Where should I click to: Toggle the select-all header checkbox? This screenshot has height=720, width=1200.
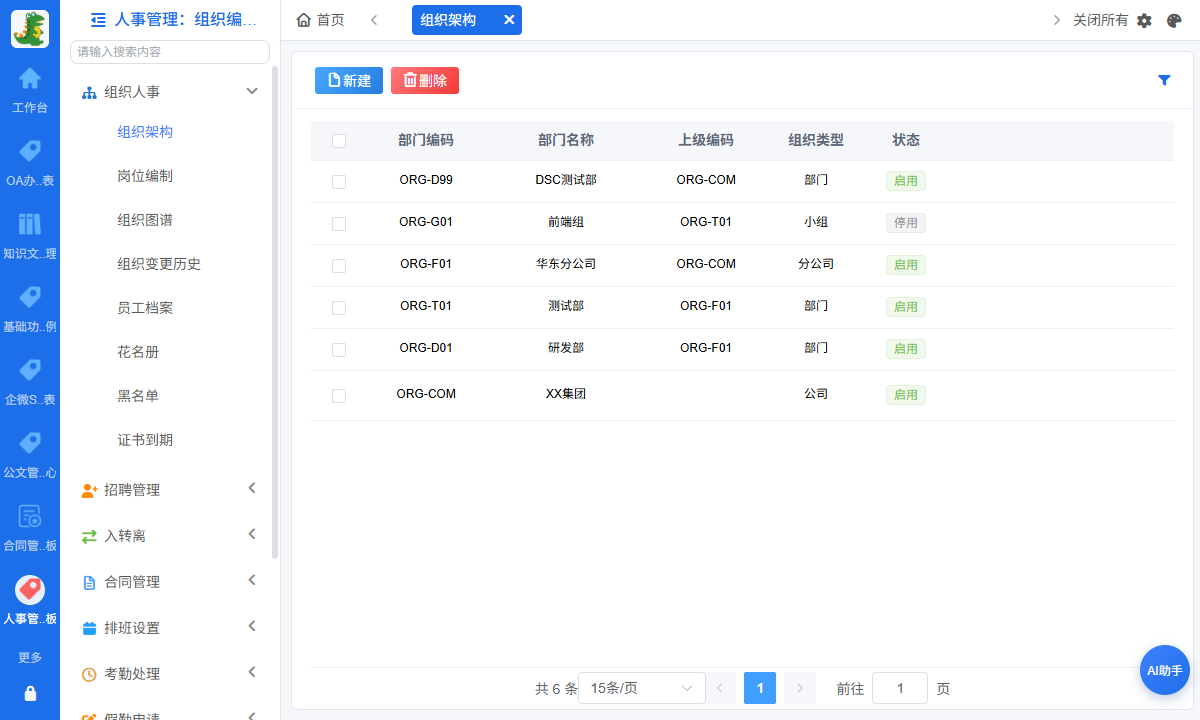(x=339, y=141)
